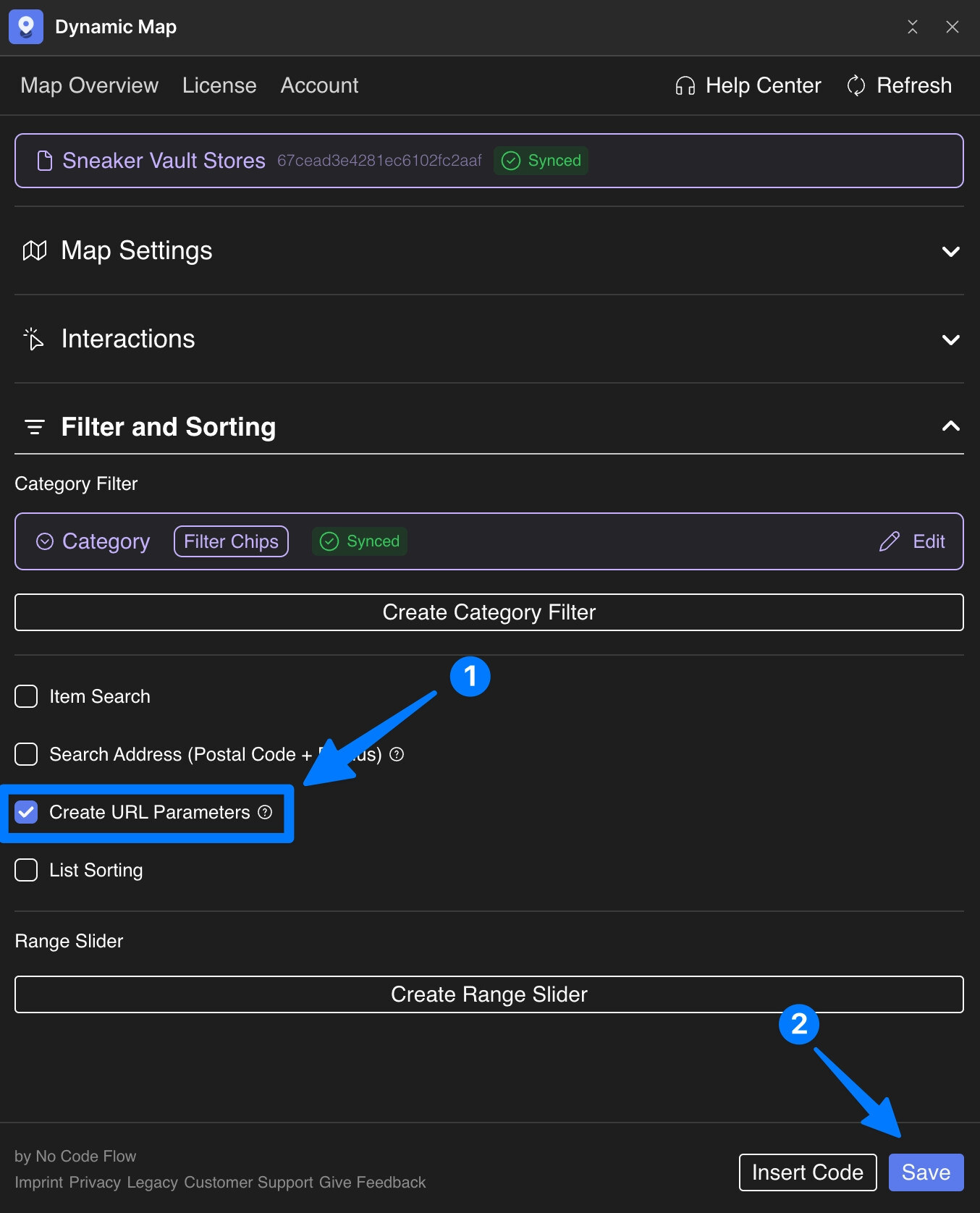
Task: Click the Filter Chips tag
Action: [231, 541]
